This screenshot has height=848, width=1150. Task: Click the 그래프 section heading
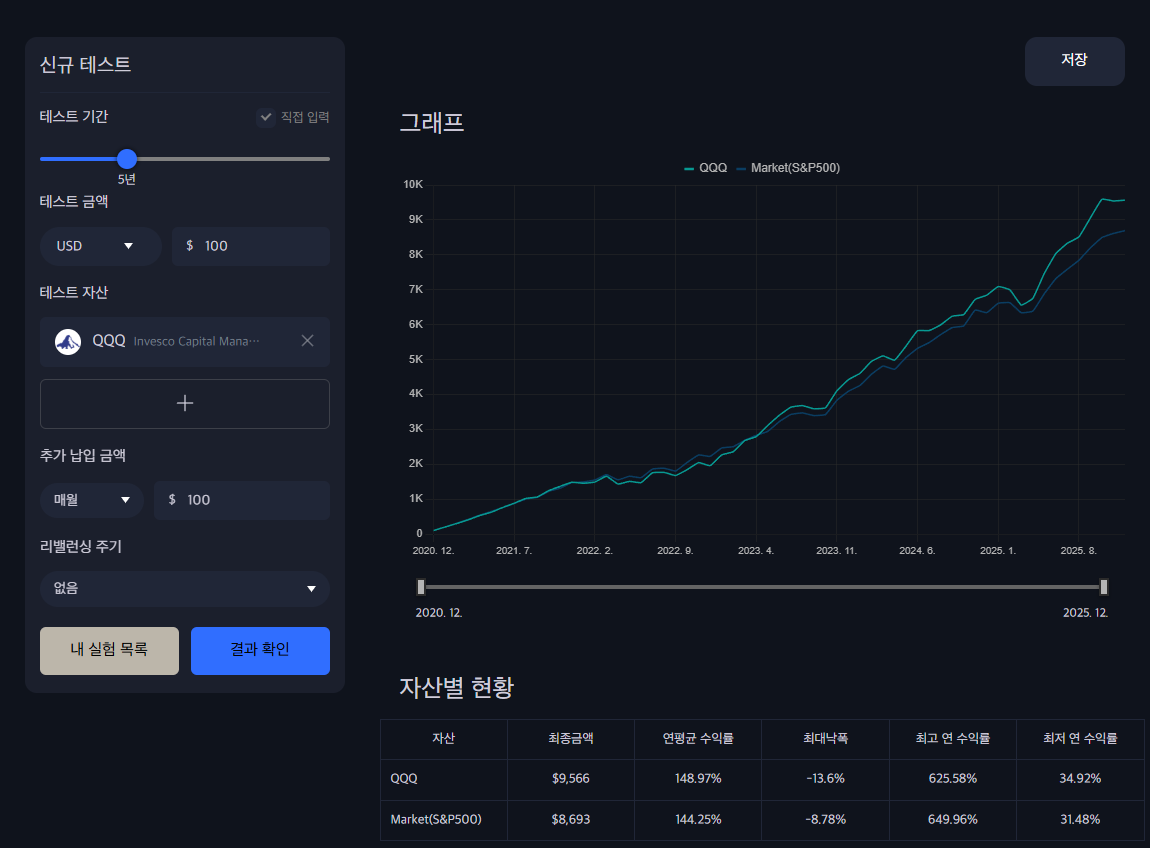click(432, 122)
